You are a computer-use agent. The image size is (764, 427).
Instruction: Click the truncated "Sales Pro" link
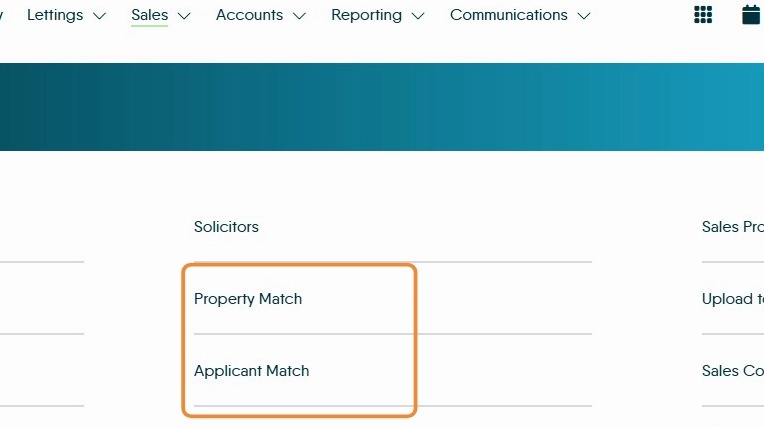(x=733, y=227)
